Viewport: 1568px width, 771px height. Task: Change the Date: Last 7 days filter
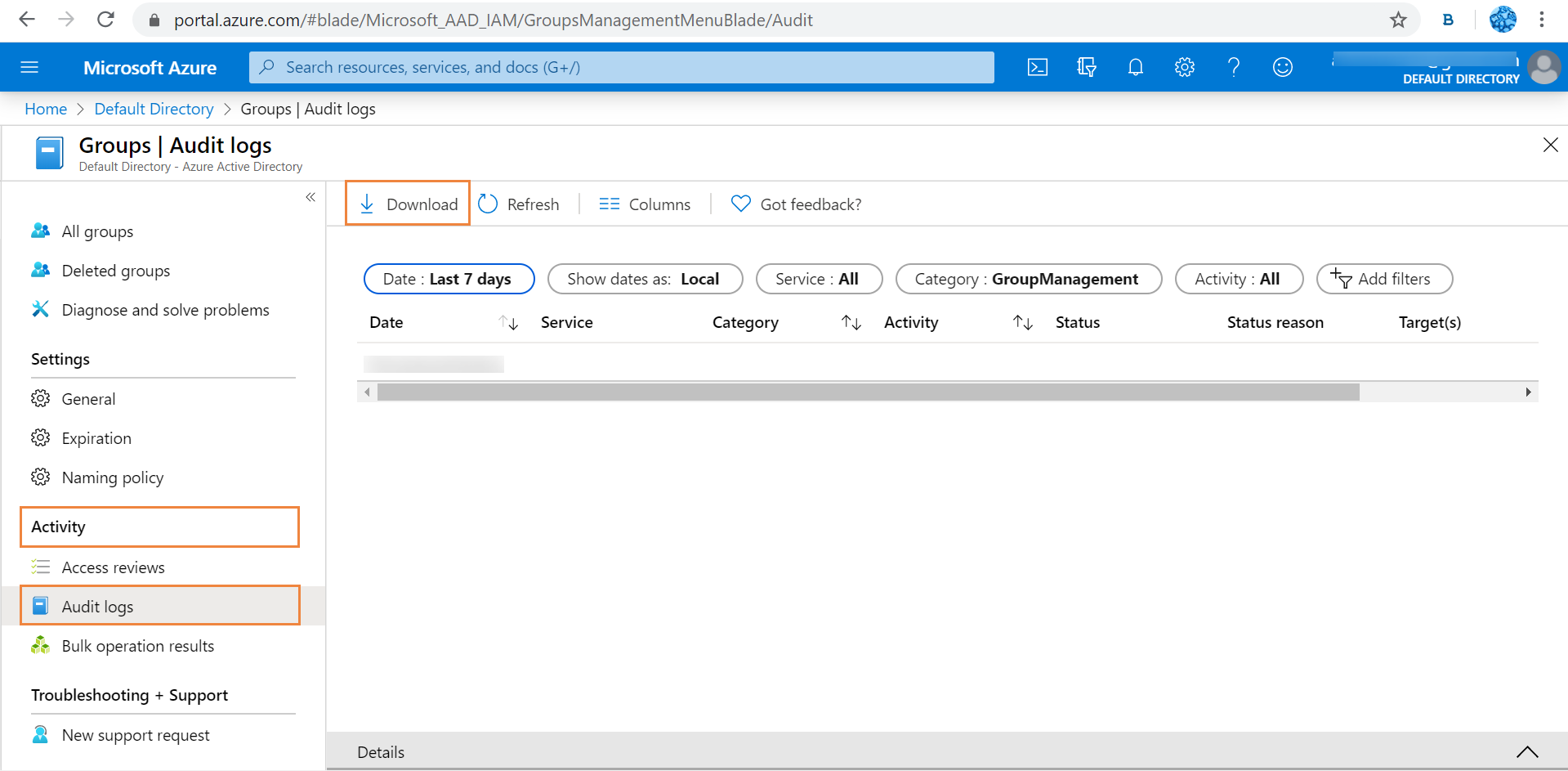448,279
